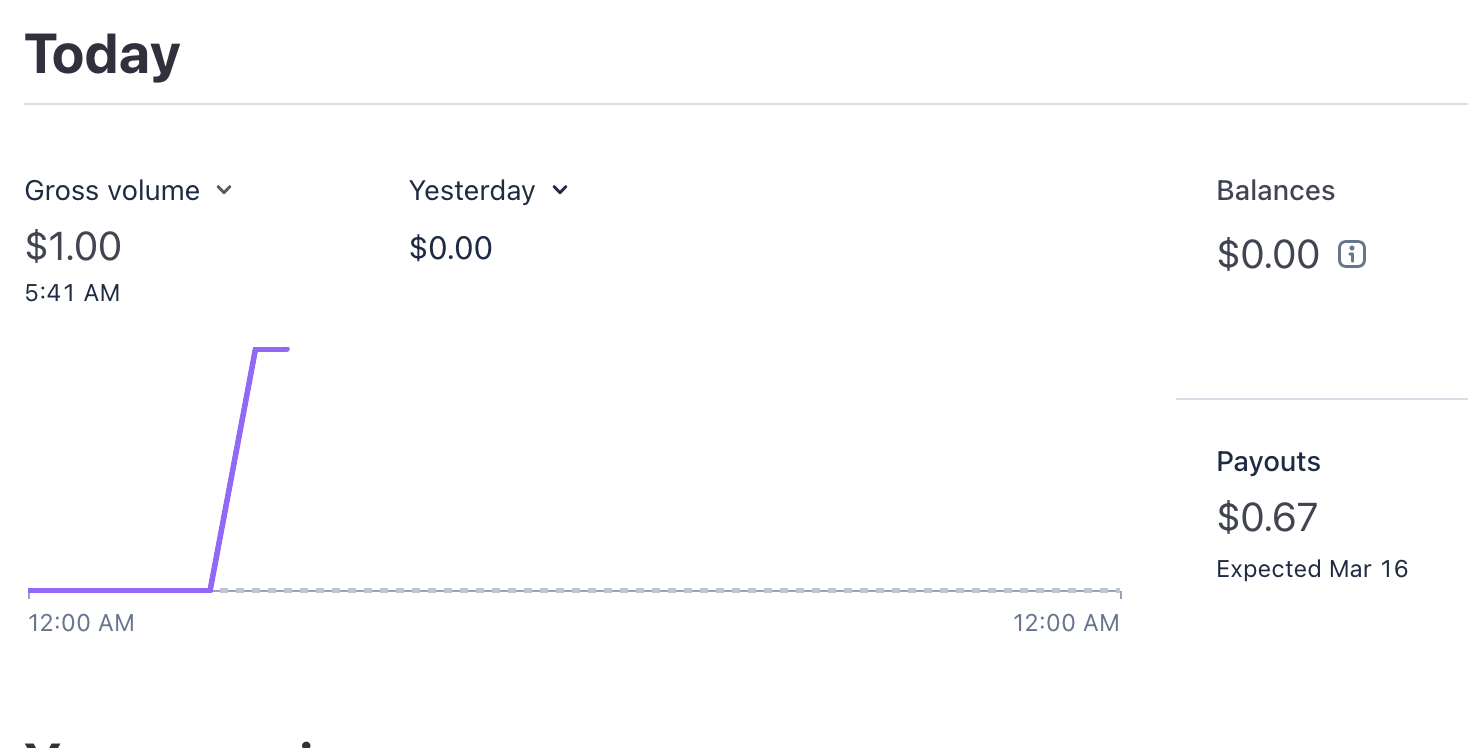Select the Yesterday comparison label
Image resolution: width=1468 pixels, height=748 pixels.
(471, 191)
